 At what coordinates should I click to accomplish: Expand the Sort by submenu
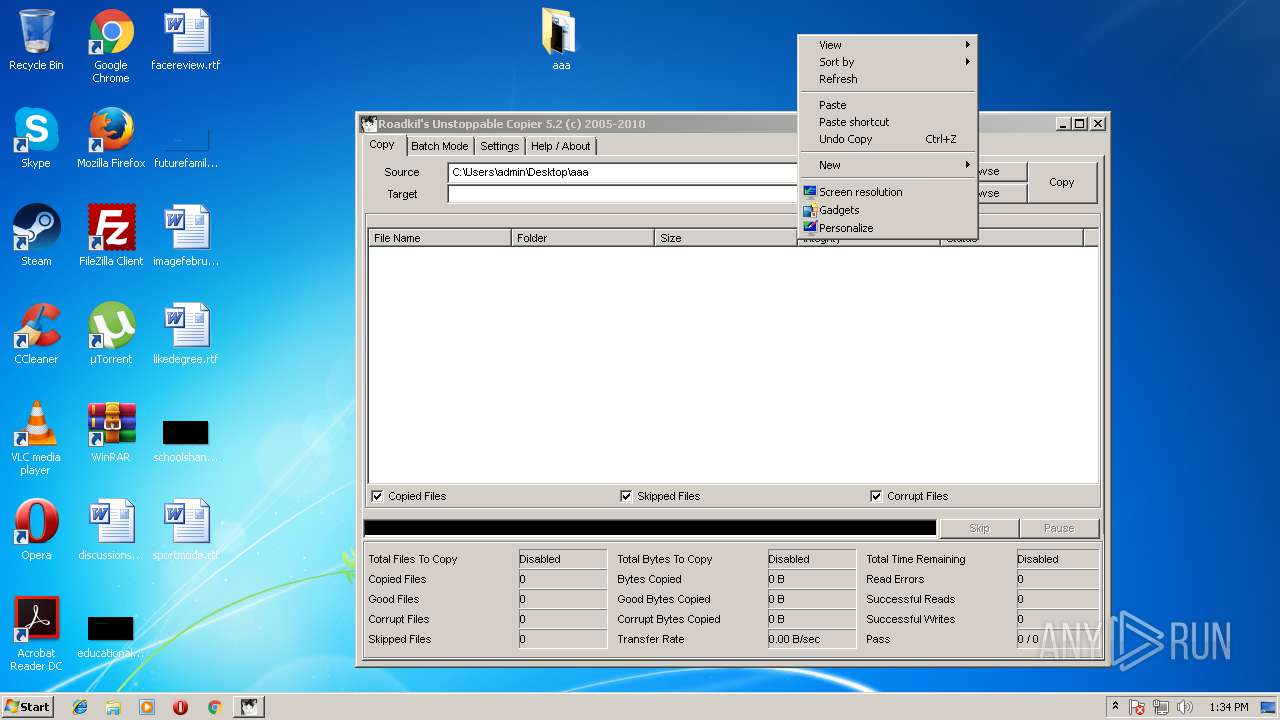tap(887, 62)
